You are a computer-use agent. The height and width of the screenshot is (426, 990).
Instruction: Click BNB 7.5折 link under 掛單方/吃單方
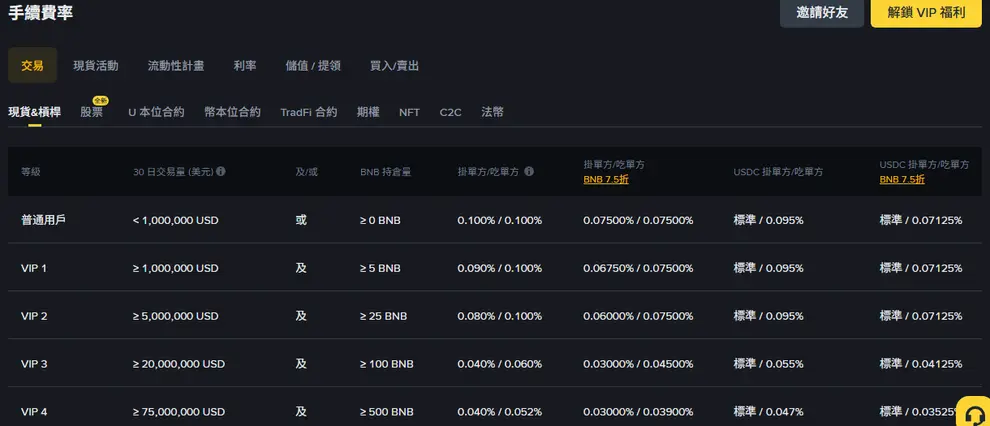coord(606,179)
